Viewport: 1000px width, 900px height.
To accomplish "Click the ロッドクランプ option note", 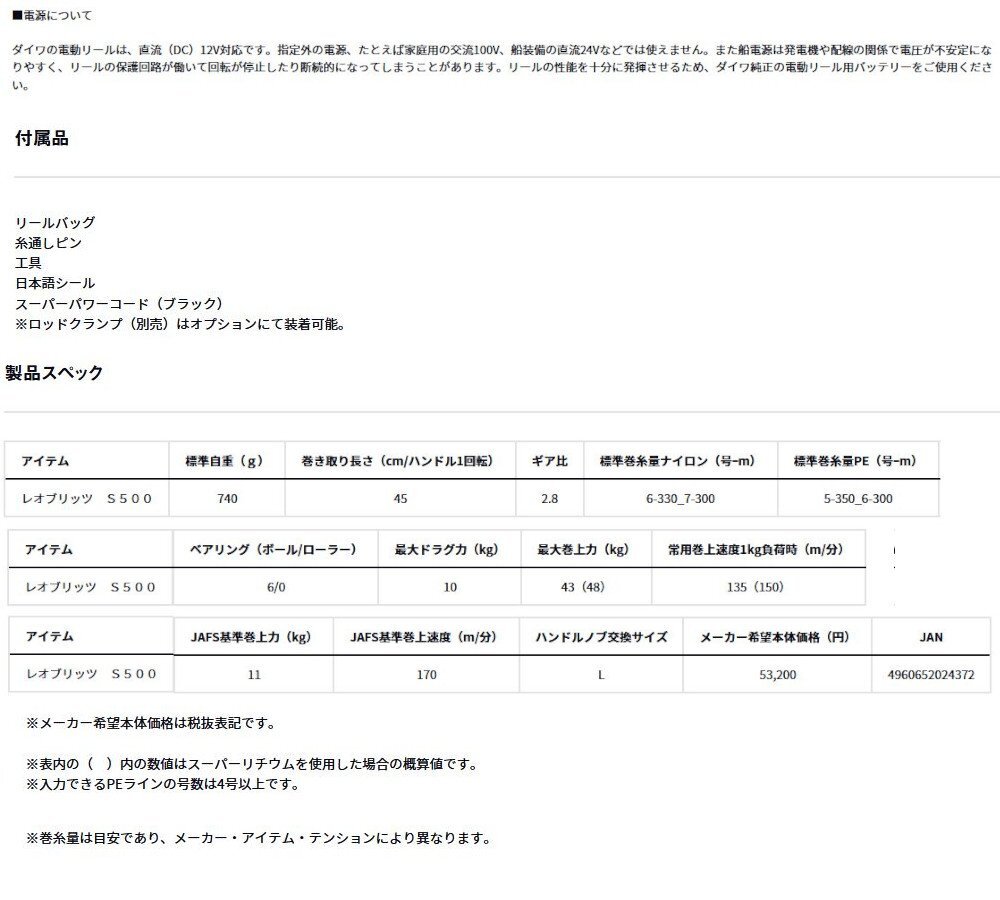I will (x=180, y=323).
